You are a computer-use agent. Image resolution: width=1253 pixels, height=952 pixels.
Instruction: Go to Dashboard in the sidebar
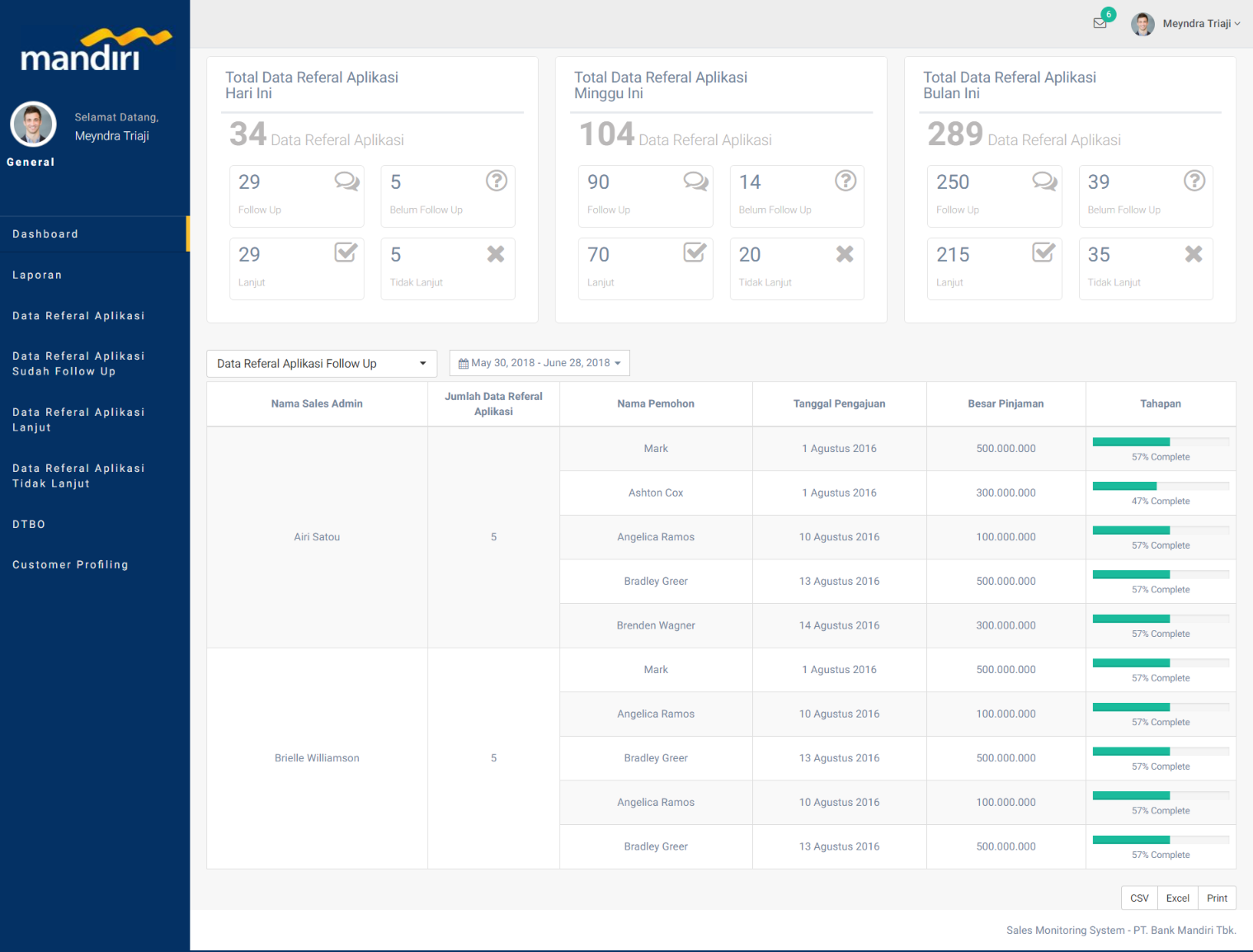click(x=95, y=234)
